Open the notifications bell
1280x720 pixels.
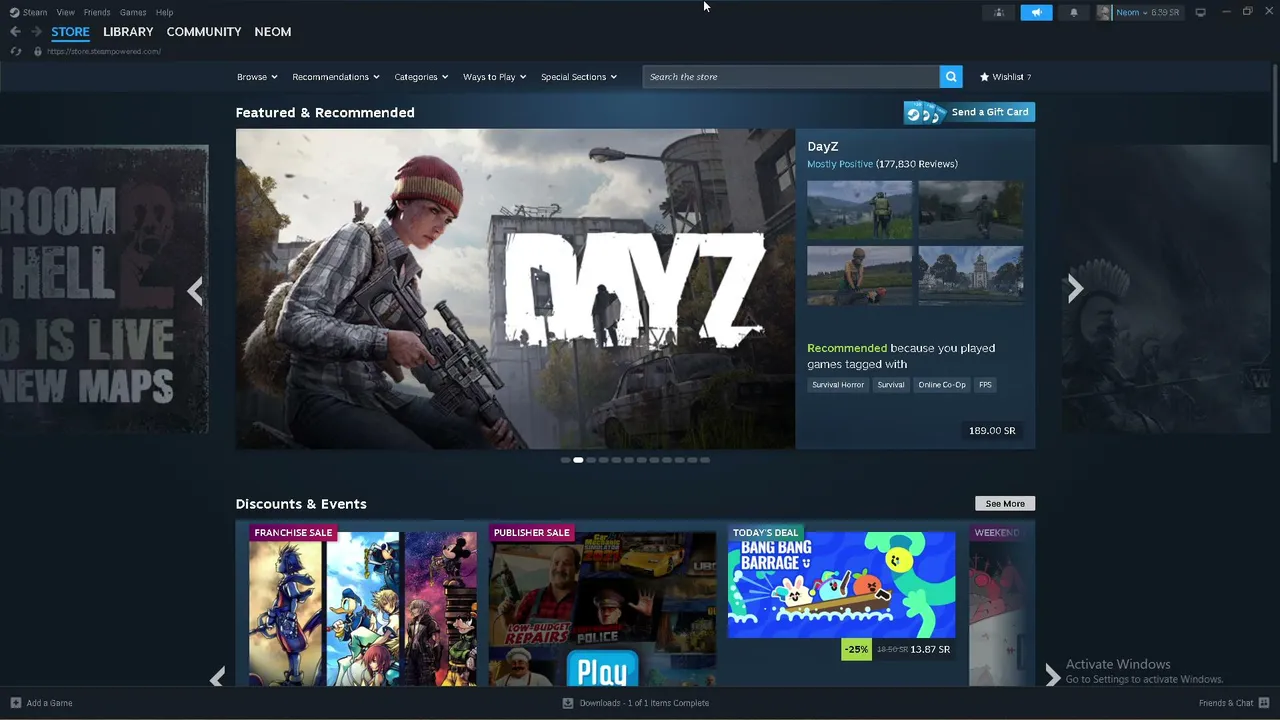(1074, 12)
